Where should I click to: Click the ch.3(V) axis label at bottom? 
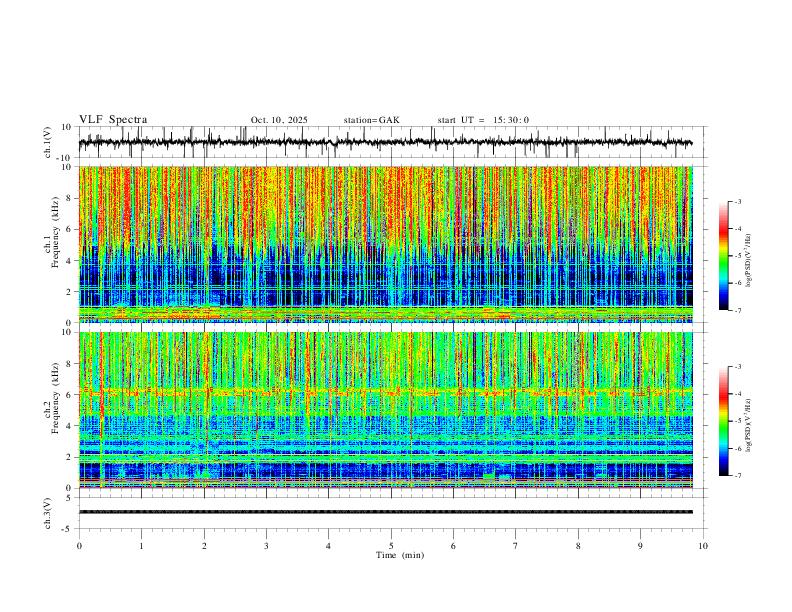point(48,513)
